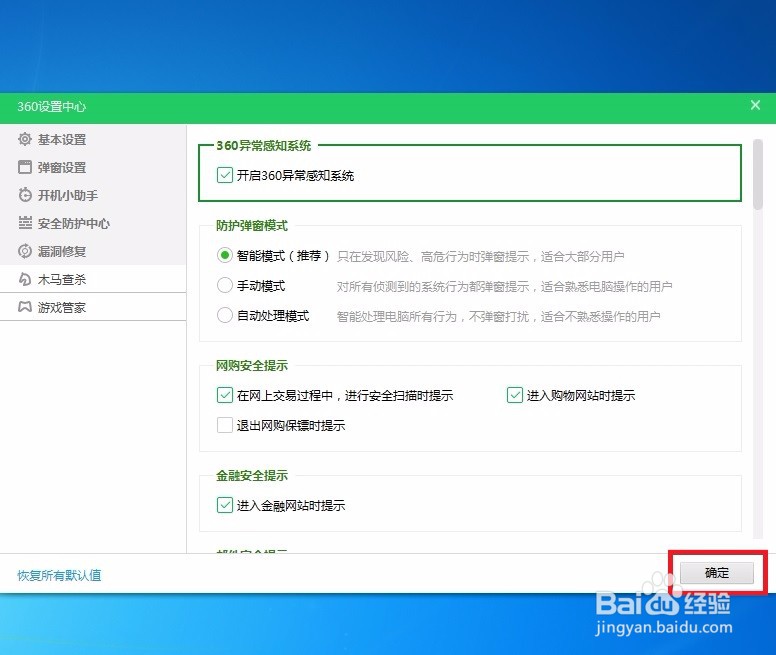Choose 自动处理模式 radio button
Image resolution: width=776 pixels, height=655 pixels.
225,315
